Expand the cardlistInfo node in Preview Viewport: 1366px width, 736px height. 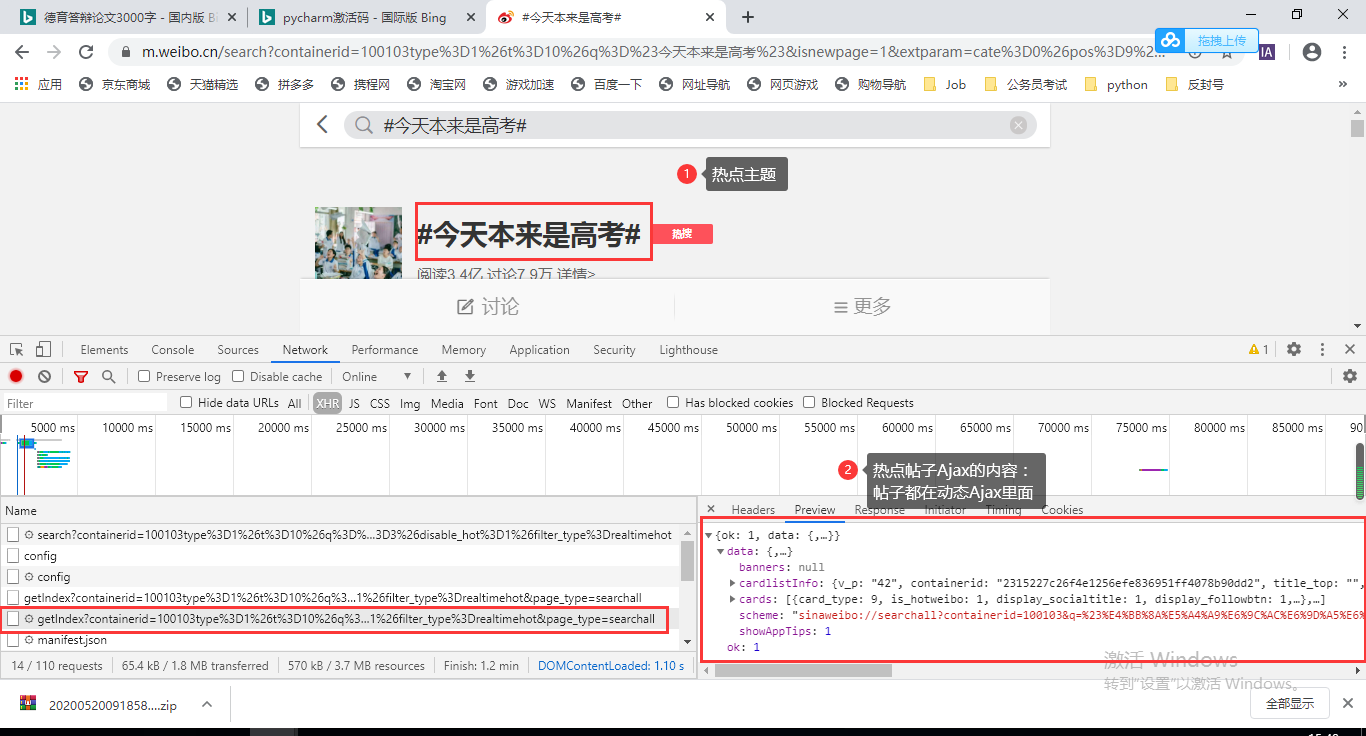(x=731, y=583)
